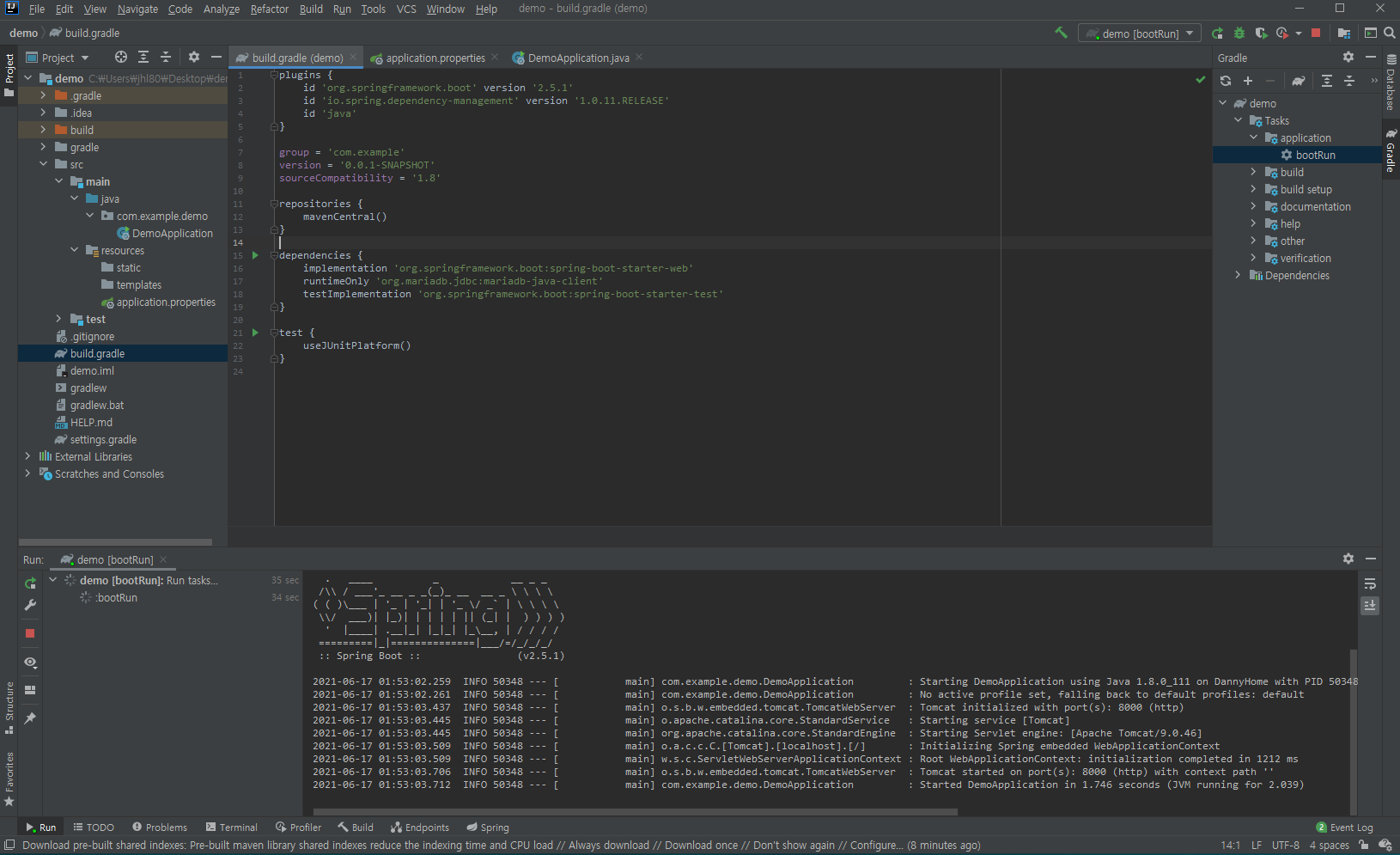Viewport: 1400px width, 855px height.
Task: Click the red Stop button in top toolbar
Action: [x=1316, y=34]
